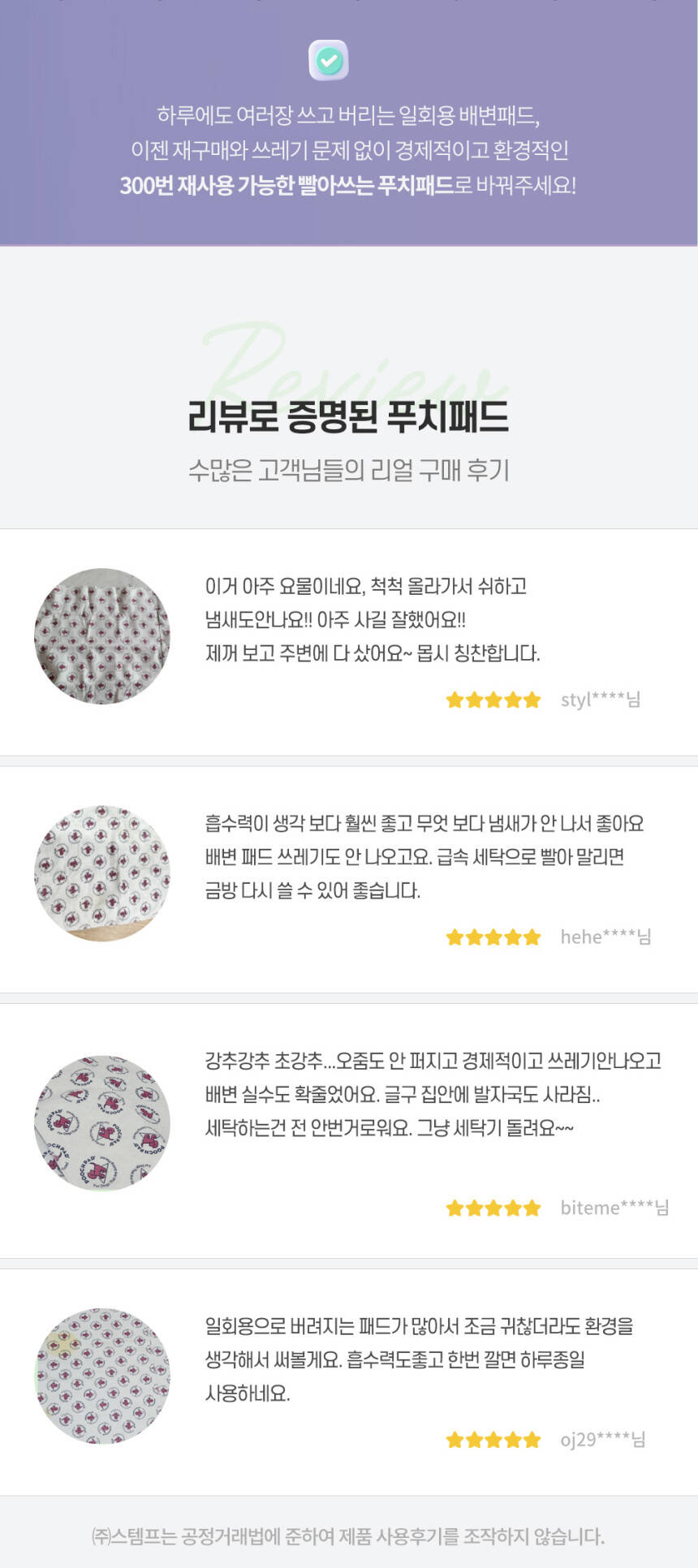View the biteme**** review pad photo

[x=102, y=1122]
